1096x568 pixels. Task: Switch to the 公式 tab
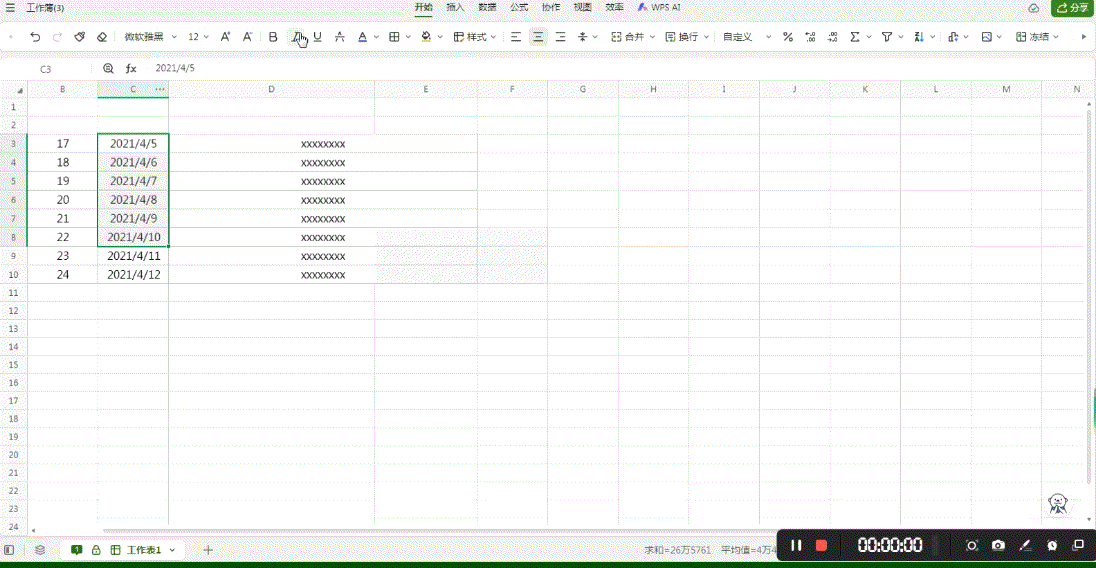click(x=519, y=8)
